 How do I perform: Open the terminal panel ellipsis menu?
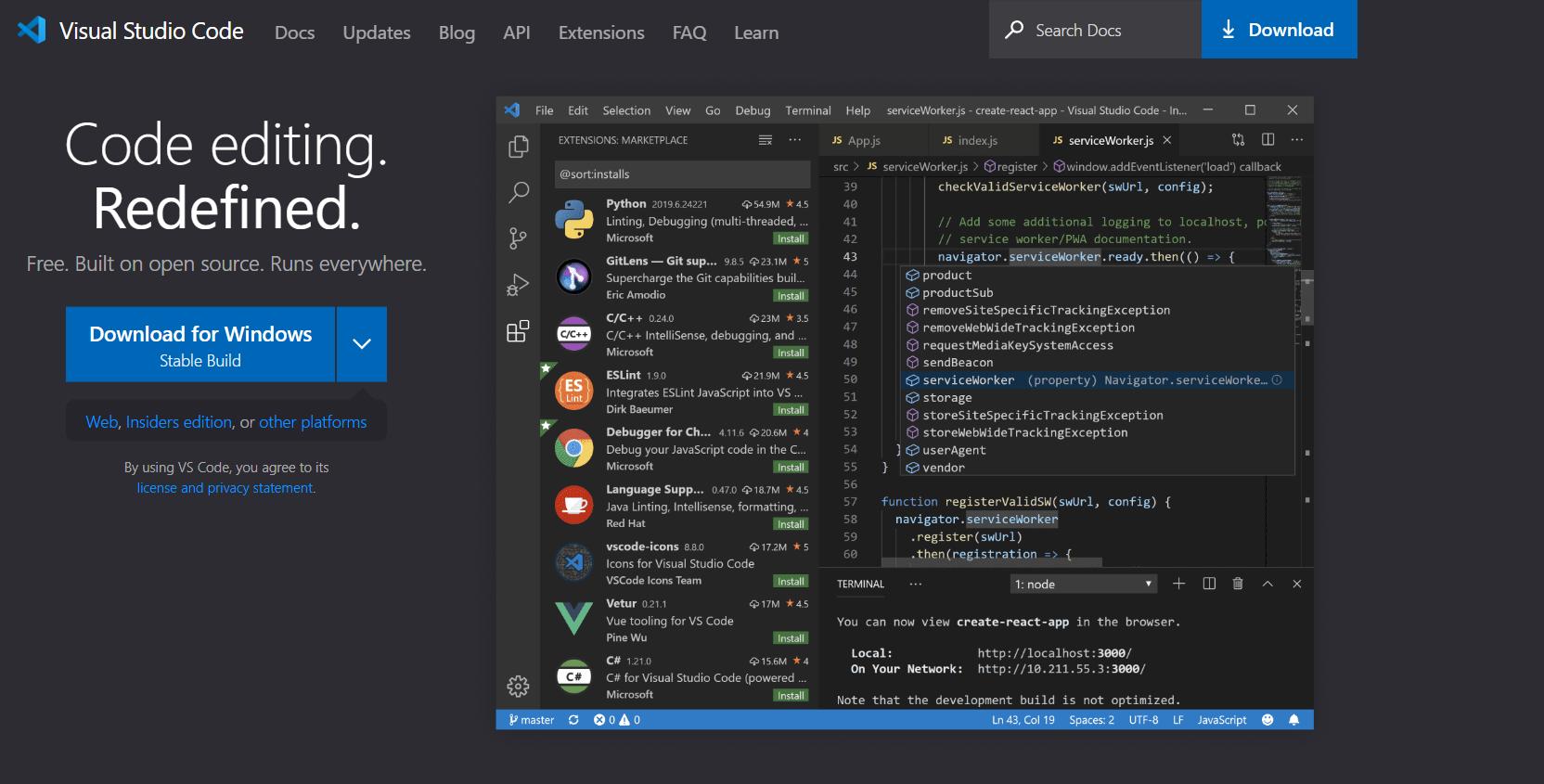point(916,584)
